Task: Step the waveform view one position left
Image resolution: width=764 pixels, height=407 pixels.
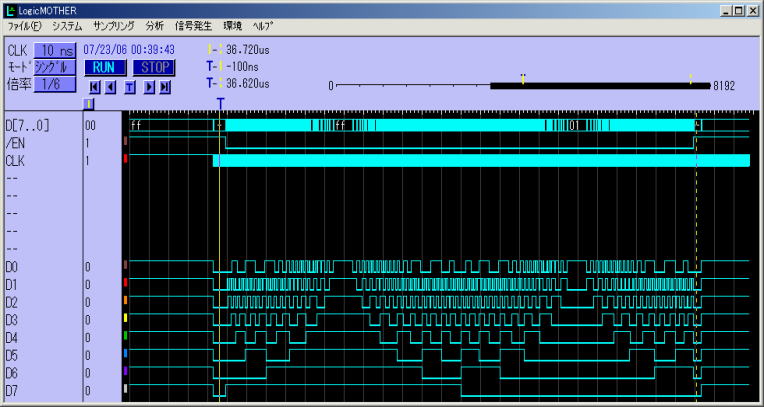Action: click(110, 87)
